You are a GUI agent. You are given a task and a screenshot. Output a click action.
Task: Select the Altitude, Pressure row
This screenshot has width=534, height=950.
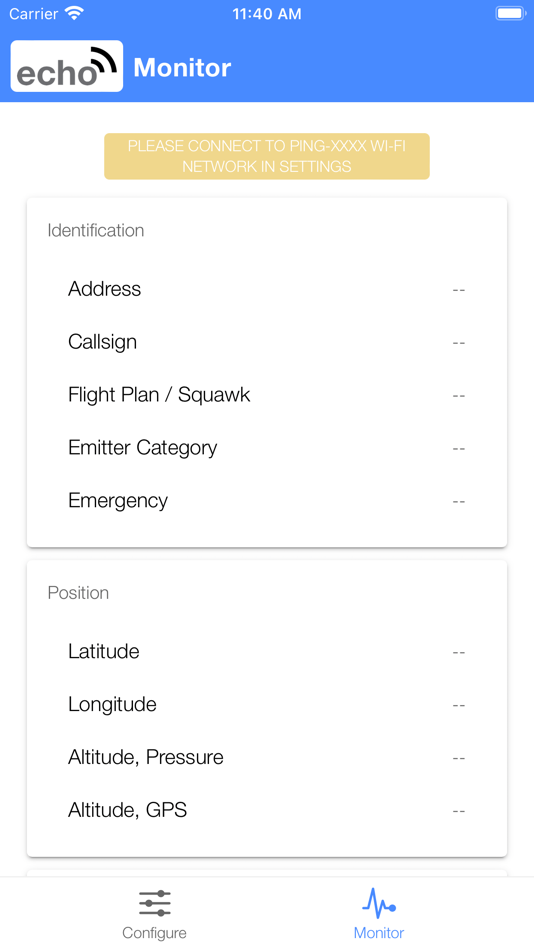point(267,757)
